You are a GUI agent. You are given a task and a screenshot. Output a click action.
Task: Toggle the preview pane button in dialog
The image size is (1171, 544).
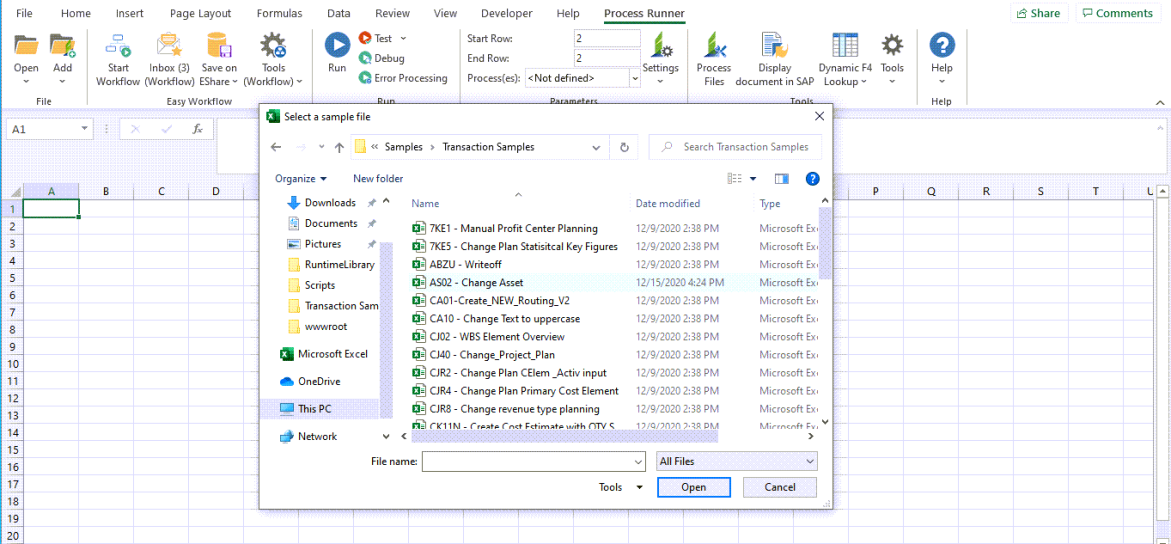point(782,179)
